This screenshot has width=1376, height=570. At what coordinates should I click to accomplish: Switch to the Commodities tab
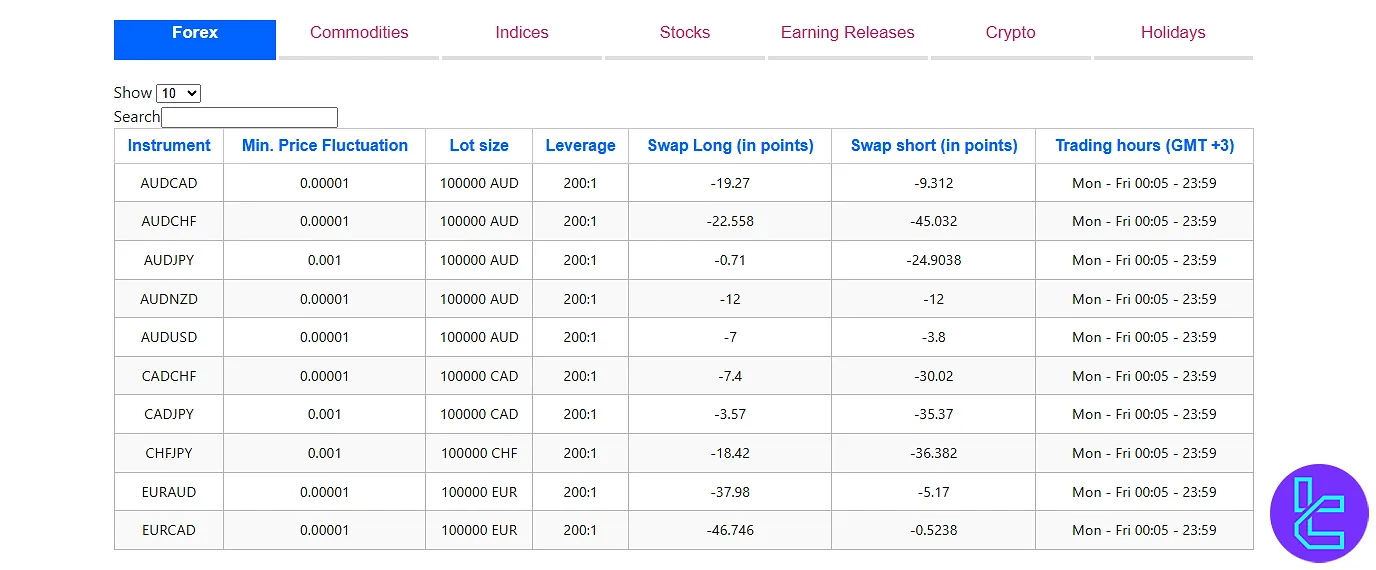359,33
